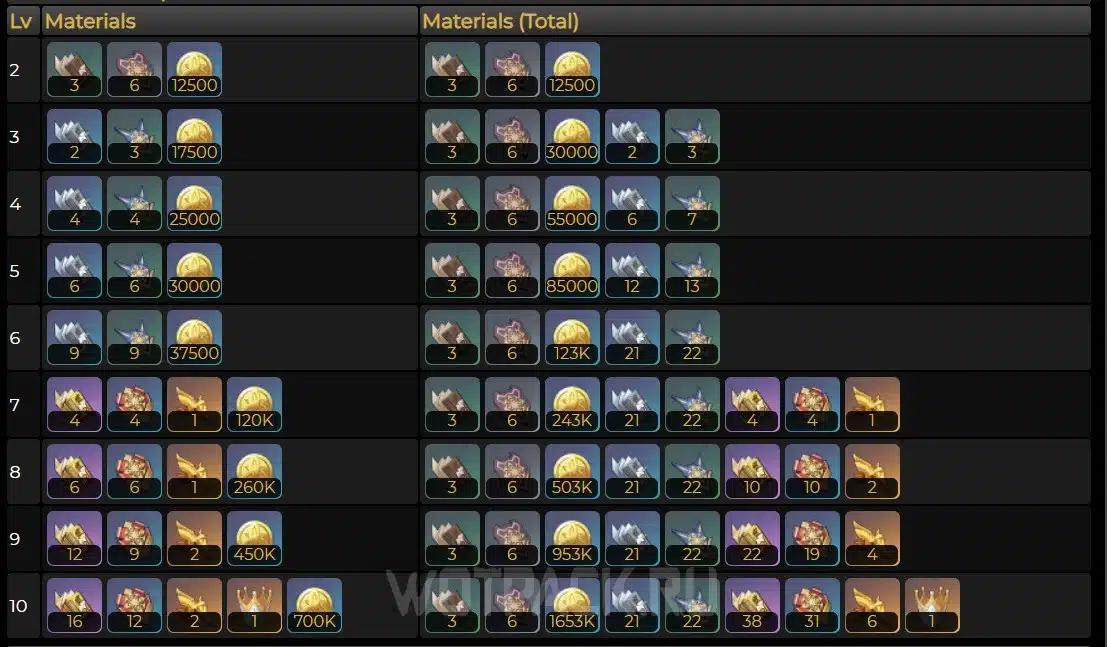Select the 1653K coin icon in level 10 totals
This screenshot has height=647, width=1107.
(x=572, y=605)
